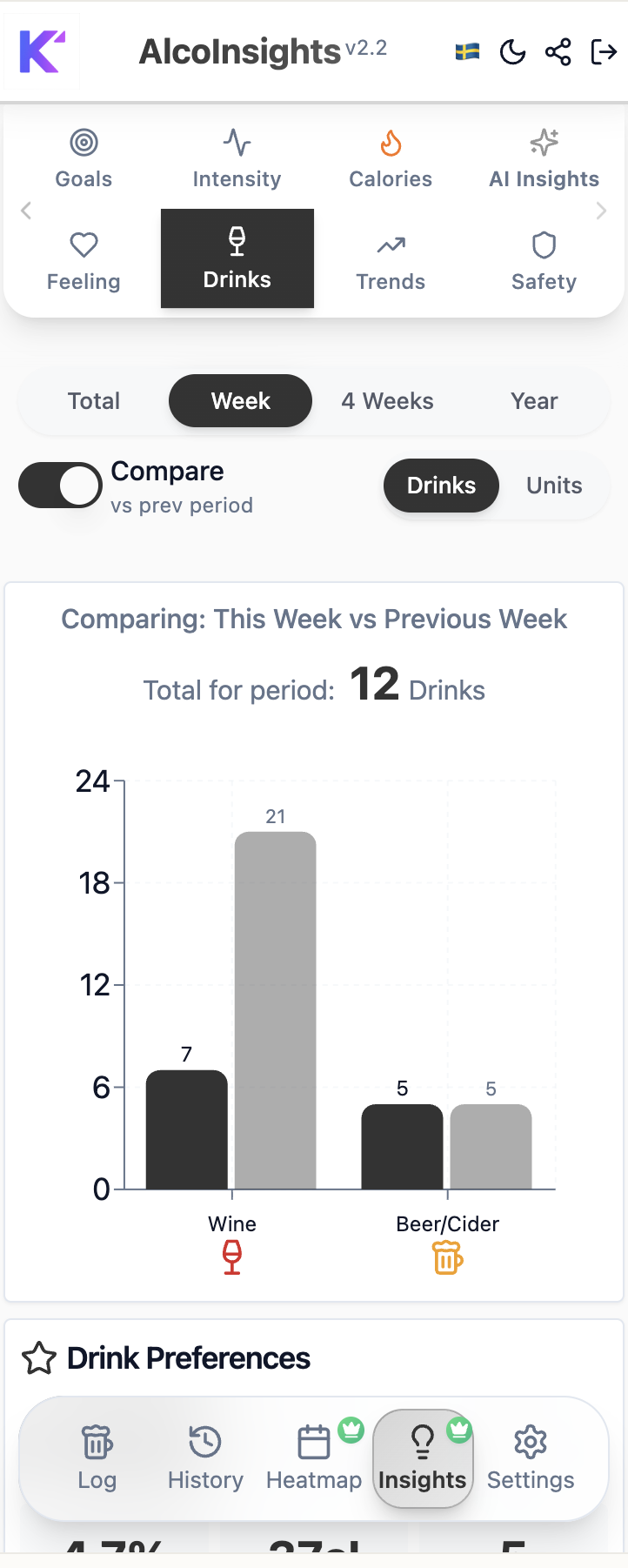This screenshot has height=1568, width=628.
Task: Switch to the 4 Weeks period tab
Action: (386, 400)
